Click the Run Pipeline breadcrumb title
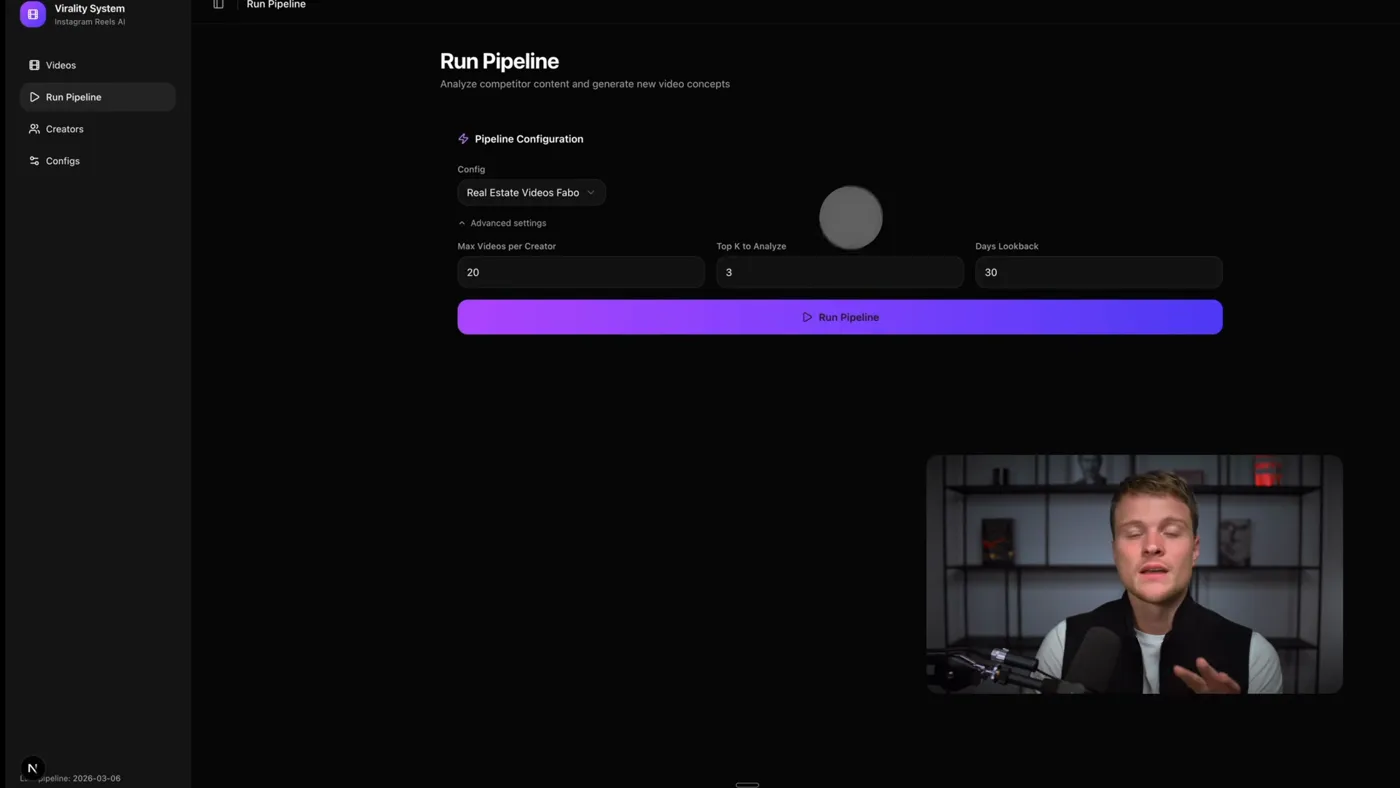The height and width of the screenshot is (788, 1400). [x=276, y=4]
